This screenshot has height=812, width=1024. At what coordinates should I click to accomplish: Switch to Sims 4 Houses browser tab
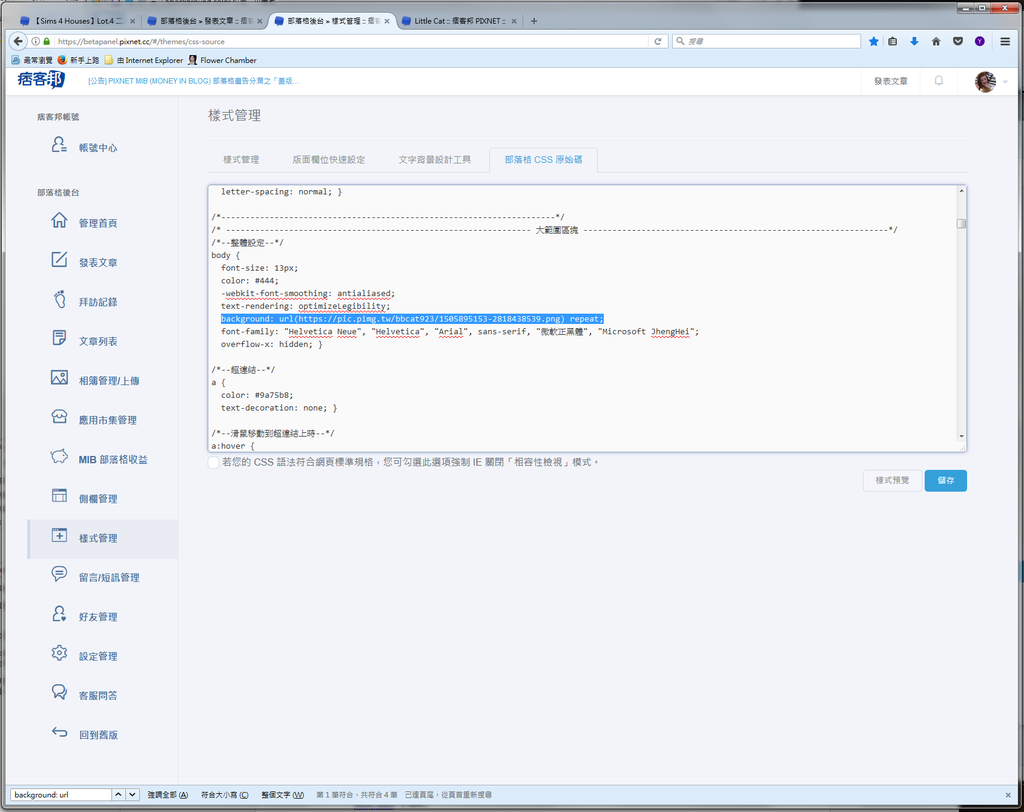click(x=76, y=21)
